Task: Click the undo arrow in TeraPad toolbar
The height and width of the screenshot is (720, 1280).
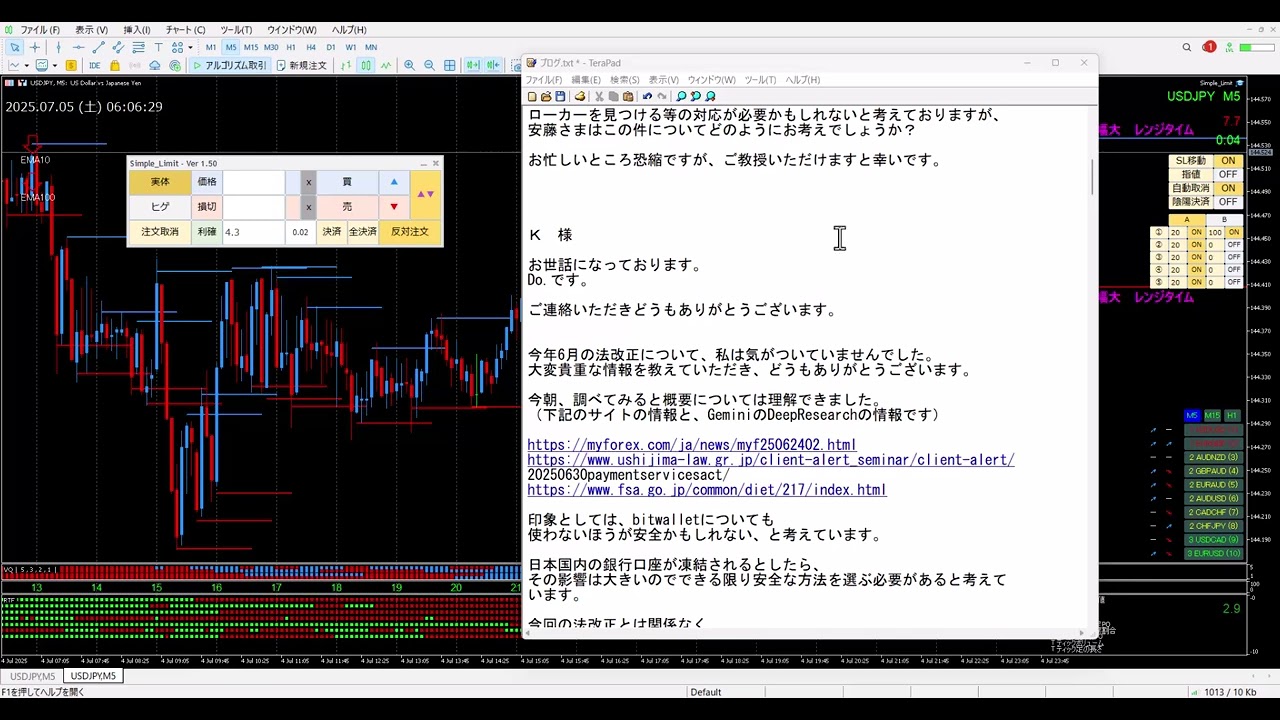Action: pos(647,96)
